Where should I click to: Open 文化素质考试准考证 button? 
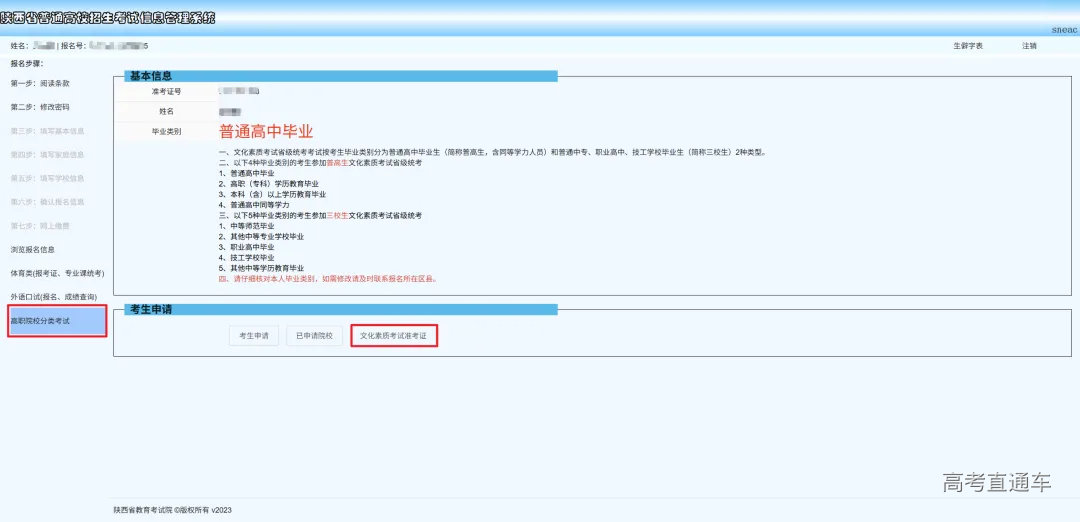point(394,337)
